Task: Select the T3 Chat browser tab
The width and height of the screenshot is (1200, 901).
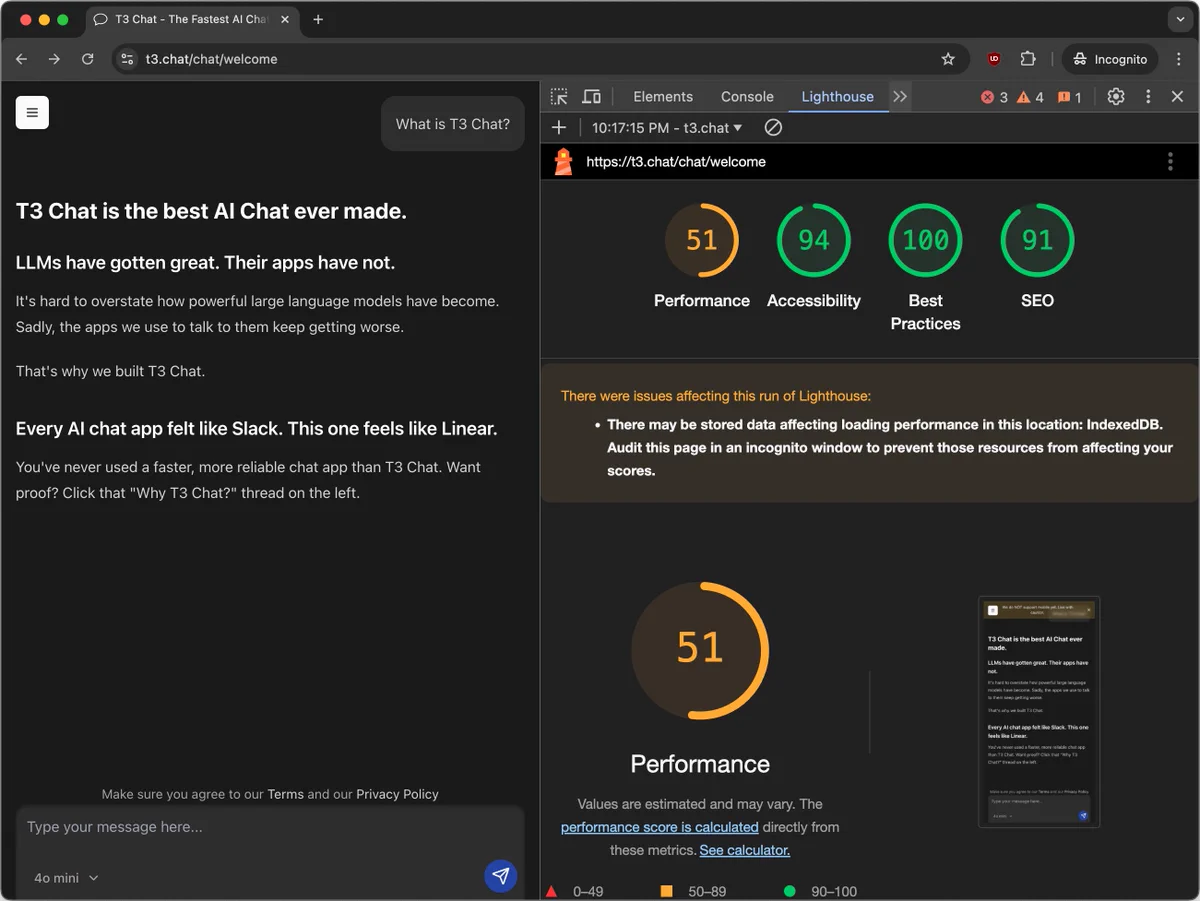Action: point(190,19)
